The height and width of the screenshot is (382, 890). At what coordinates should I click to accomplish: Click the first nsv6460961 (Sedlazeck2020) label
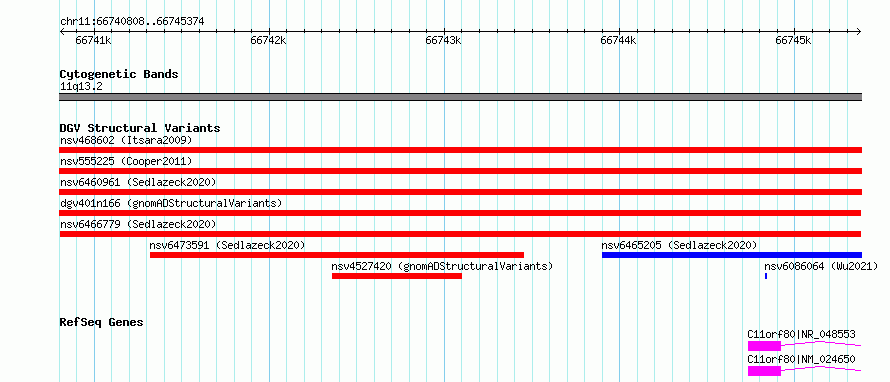[138, 182]
